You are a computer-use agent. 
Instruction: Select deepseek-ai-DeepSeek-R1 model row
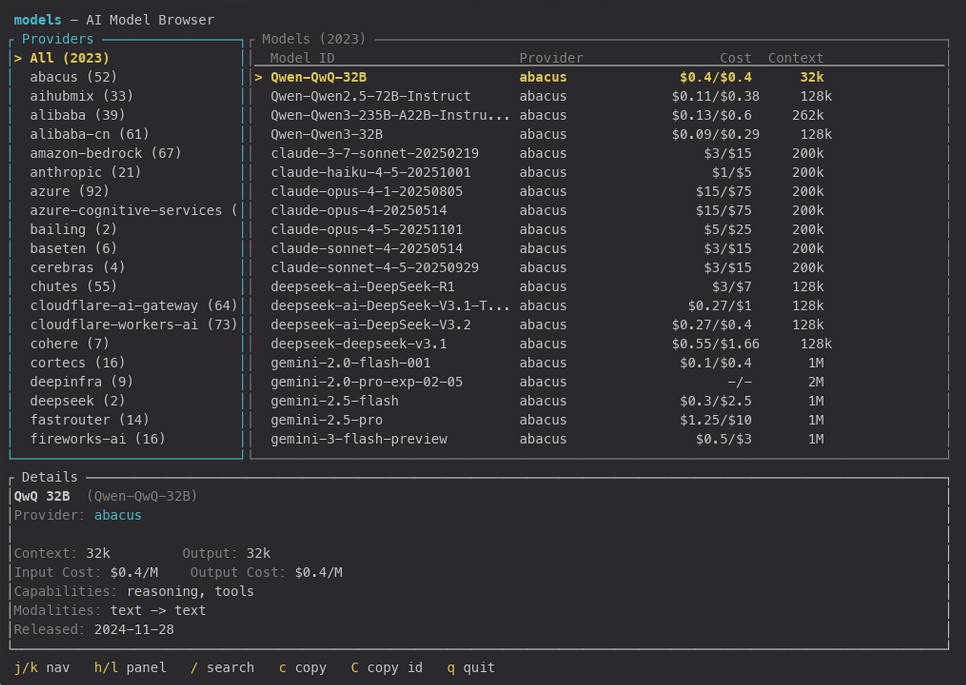tap(362, 286)
